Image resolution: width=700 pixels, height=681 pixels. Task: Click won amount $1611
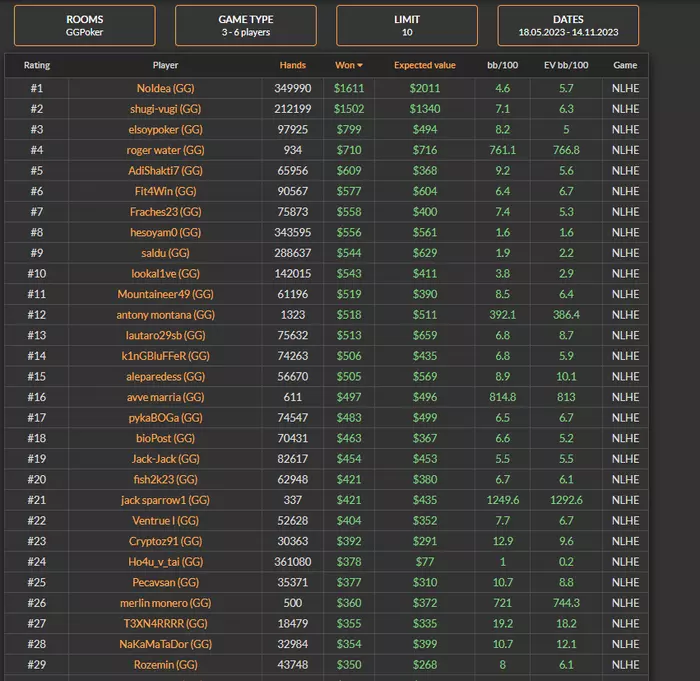(x=349, y=88)
